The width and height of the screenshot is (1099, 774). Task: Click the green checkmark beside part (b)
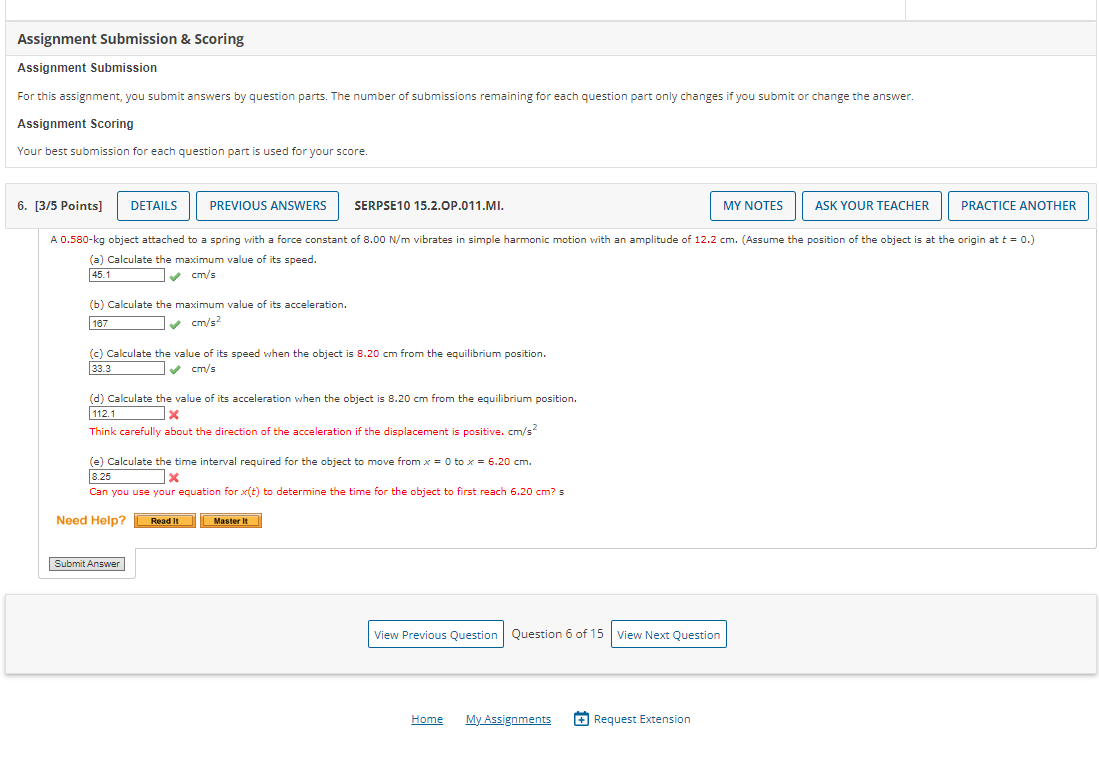[175, 323]
